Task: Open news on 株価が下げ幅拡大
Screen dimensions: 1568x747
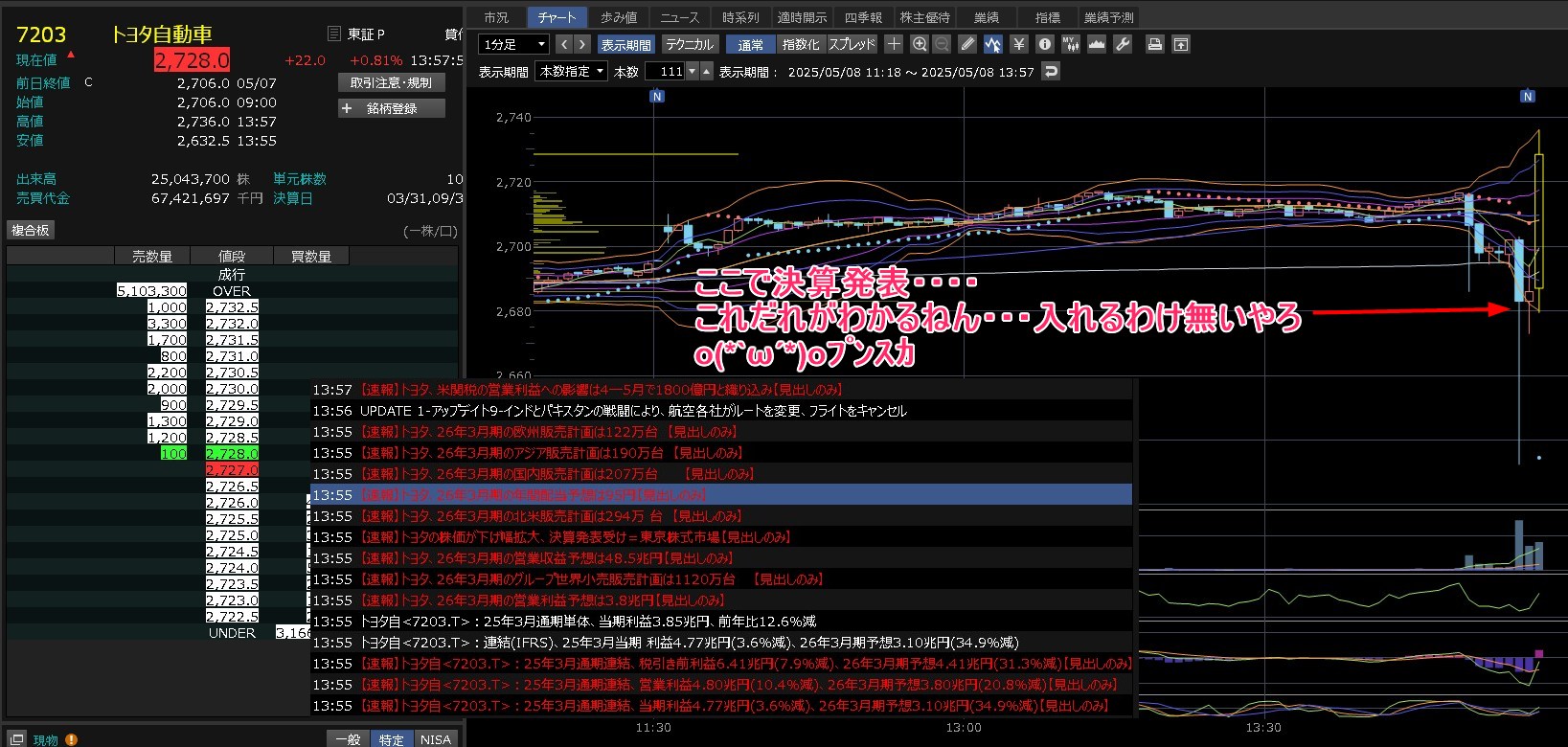Action: (x=721, y=537)
